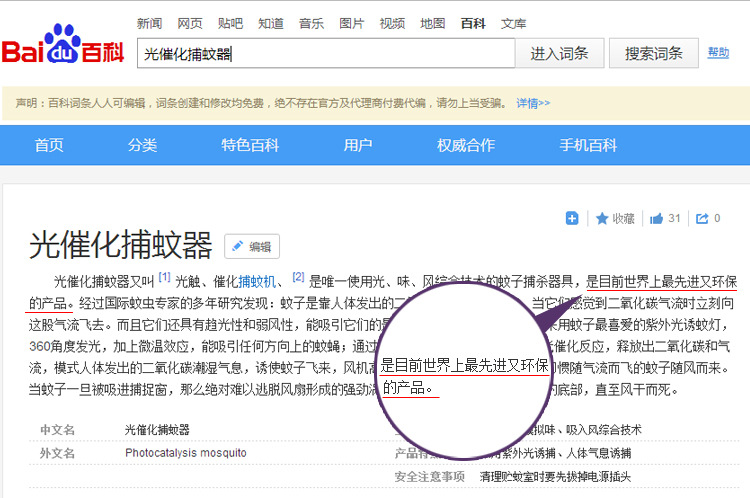The image size is (750, 498).
Task: Open the 帮助 help link
Action: click(718, 52)
